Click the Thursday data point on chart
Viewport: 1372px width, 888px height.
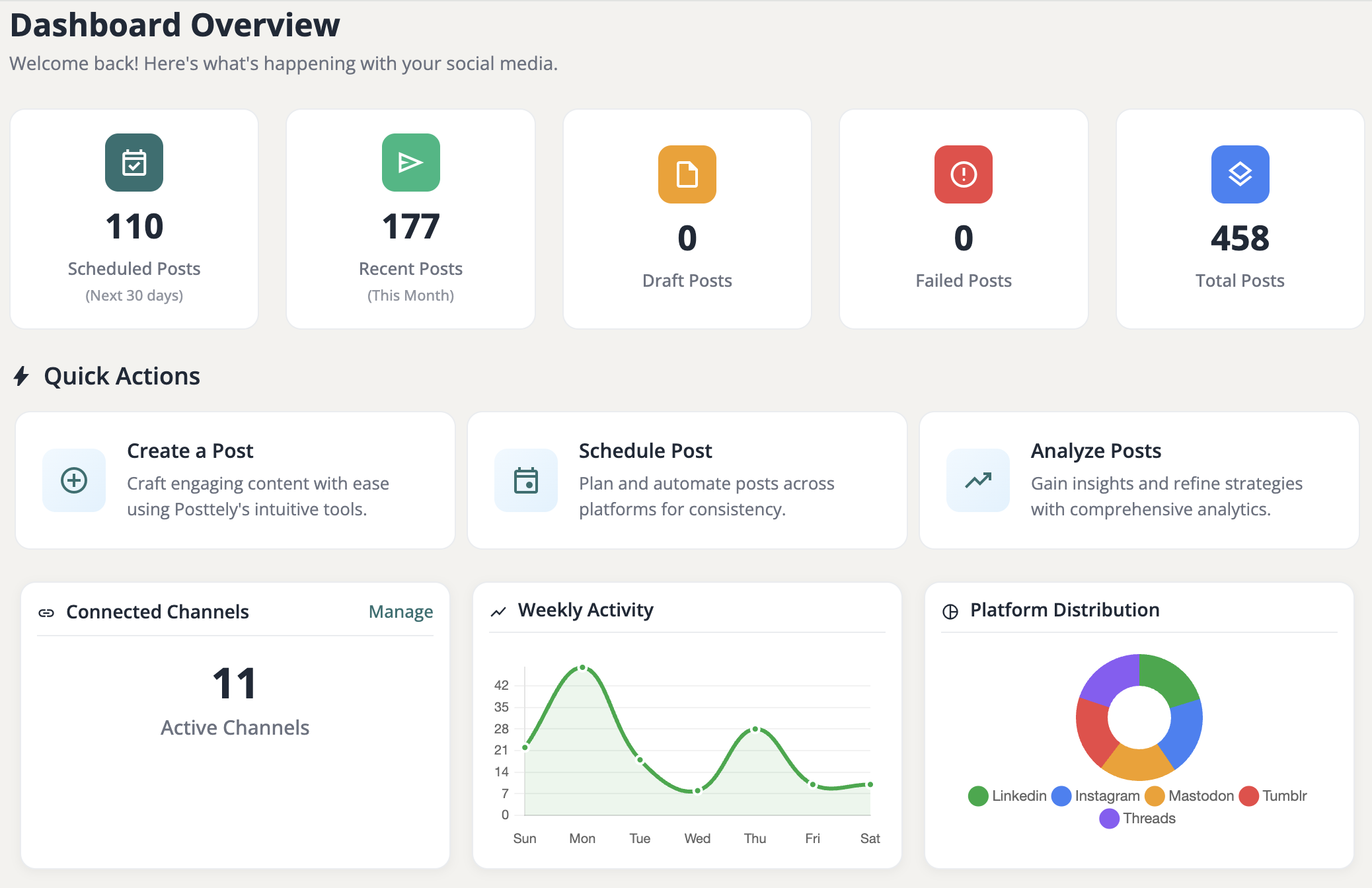[755, 729]
